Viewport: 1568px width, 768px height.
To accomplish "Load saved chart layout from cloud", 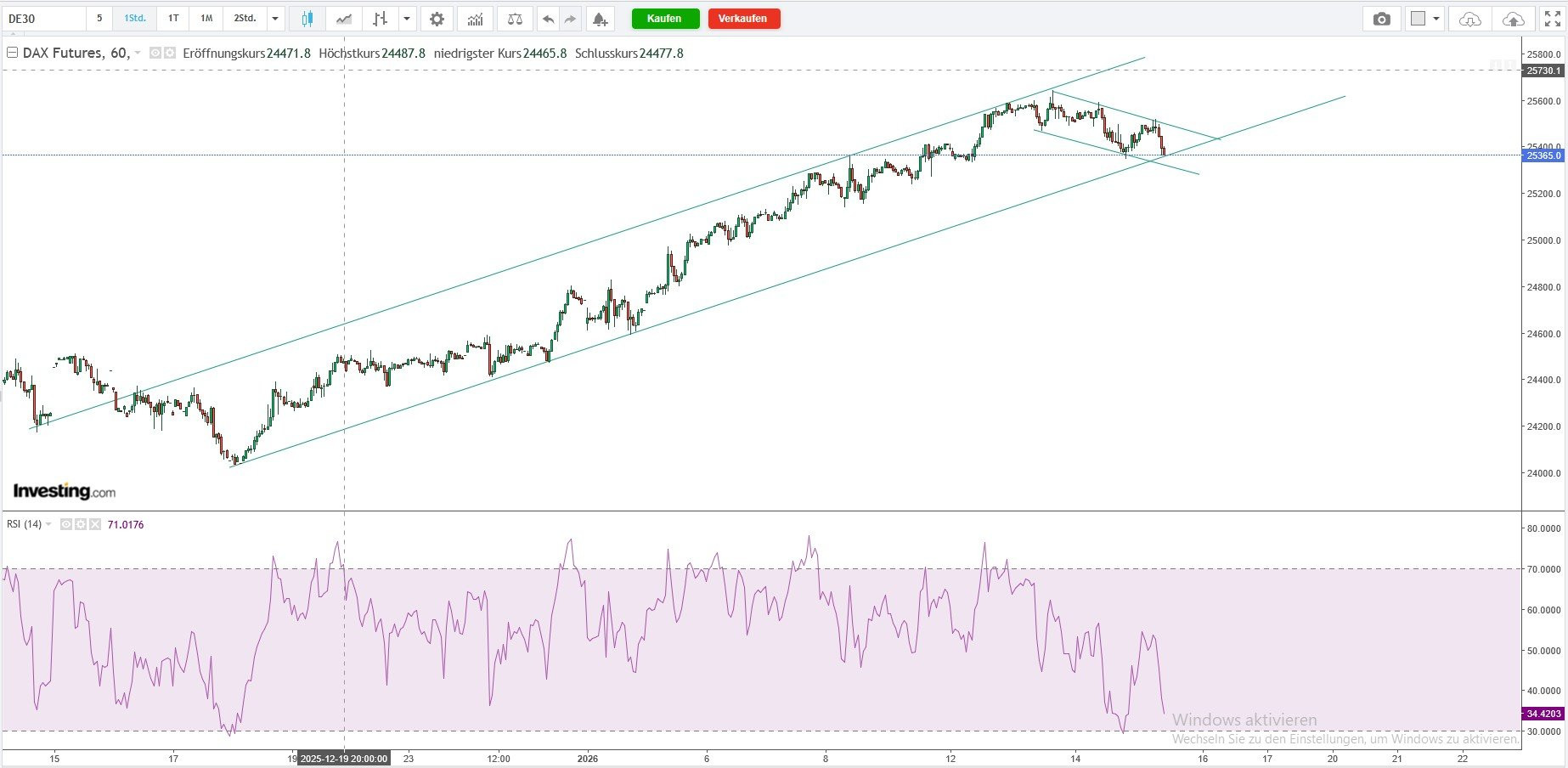I will point(1470,19).
